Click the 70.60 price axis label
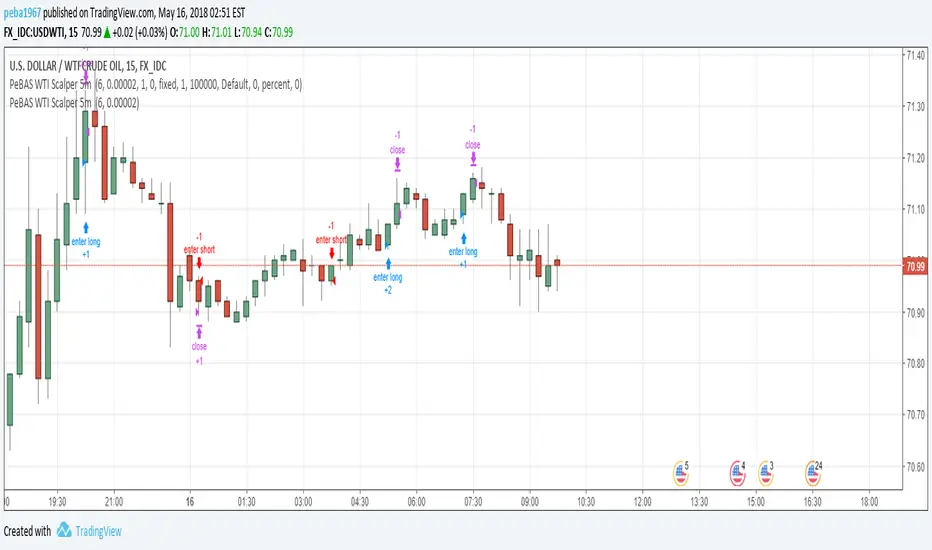932x550 pixels. (x=915, y=466)
